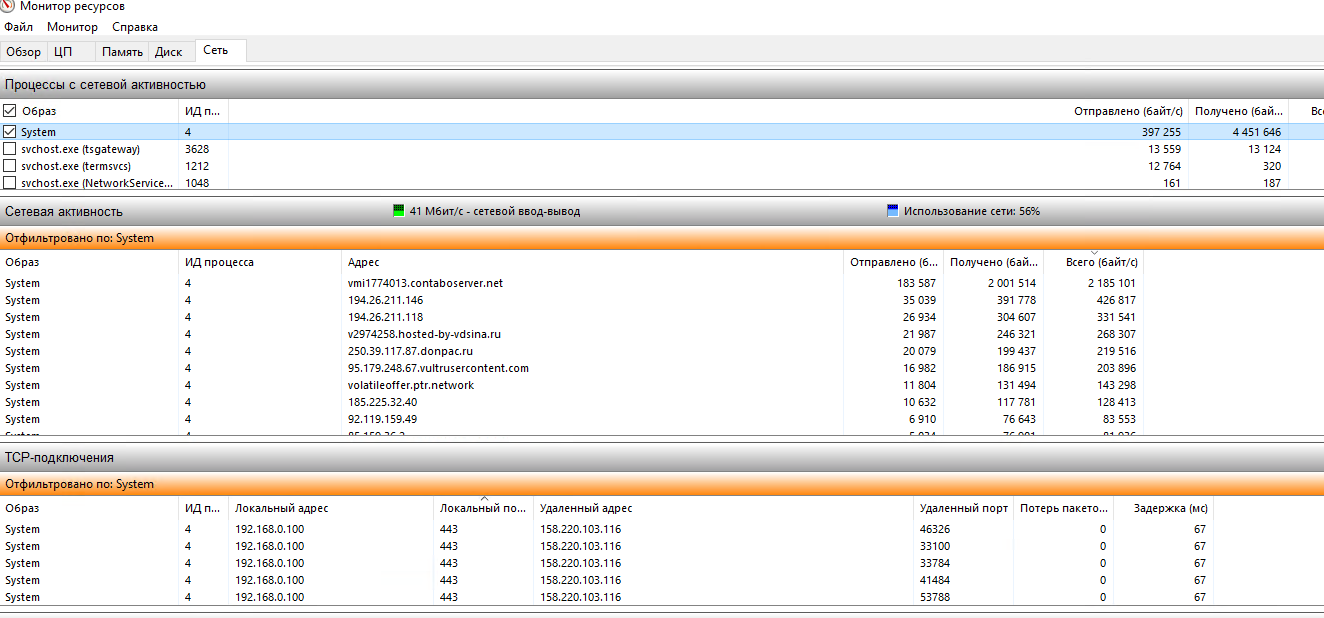Image resolution: width=1324 pixels, height=618 pixels.
Task: Check the svchost.exe (tsgateway) checkbox
Action: tap(10, 149)
